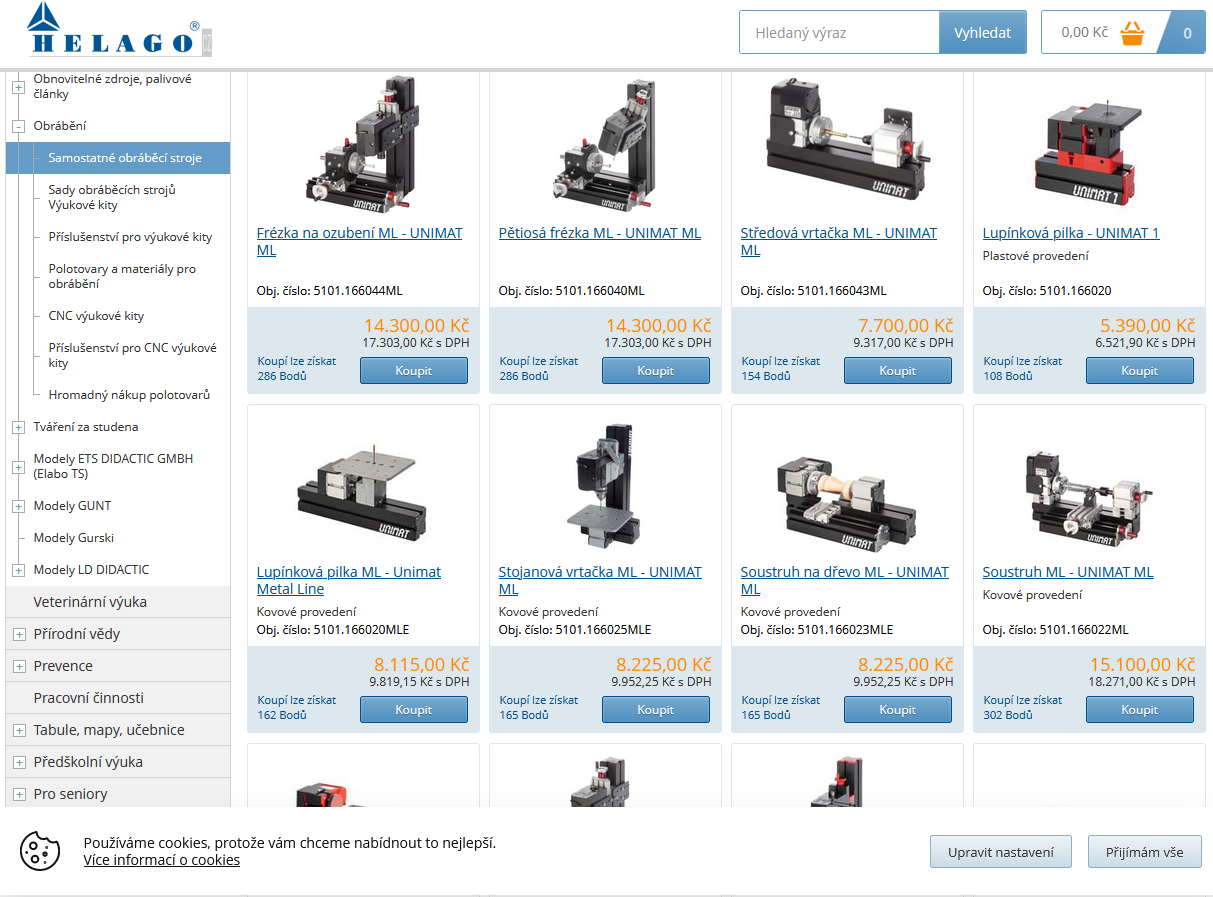Expand the Přírodní vědy section
1213x897 pixels.
[x=18, y=634]
